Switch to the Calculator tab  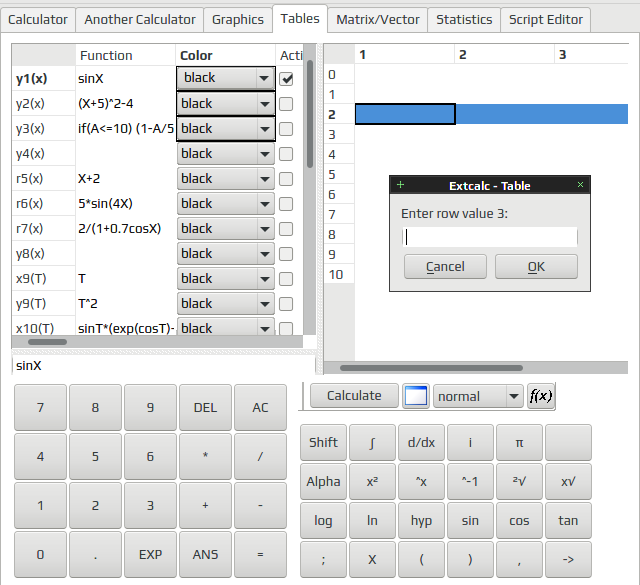tap(38, 20)
